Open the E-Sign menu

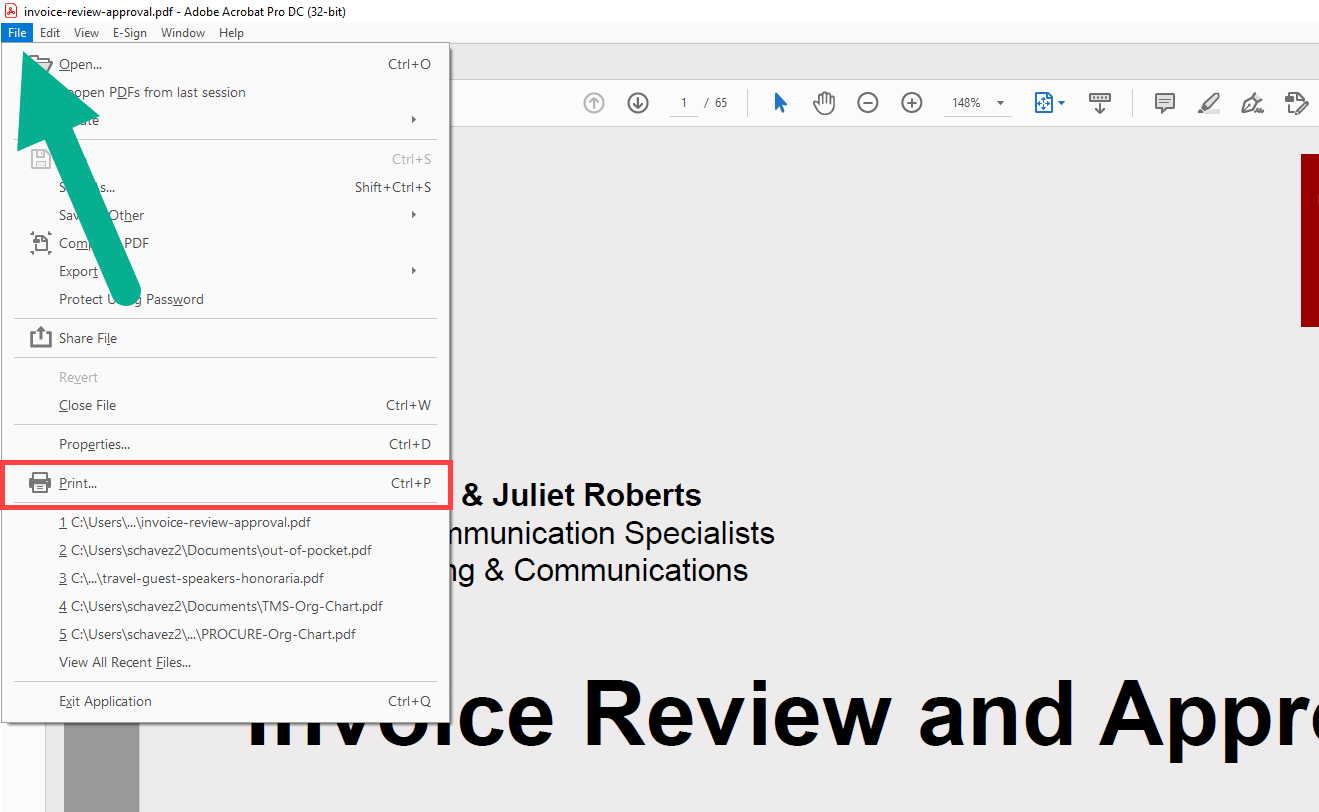point(130,33)
